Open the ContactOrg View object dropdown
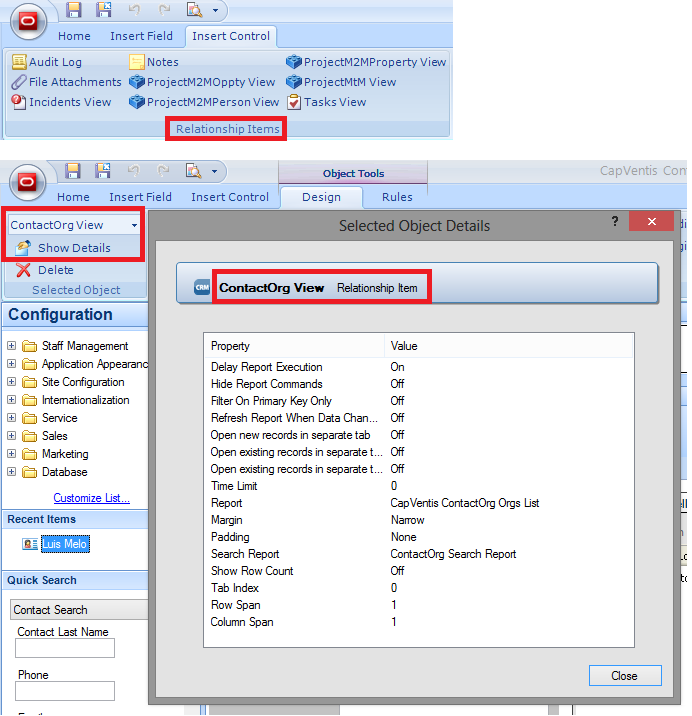Image resolution: width=692 pixels, height=716 pixels. coord(134,226)
